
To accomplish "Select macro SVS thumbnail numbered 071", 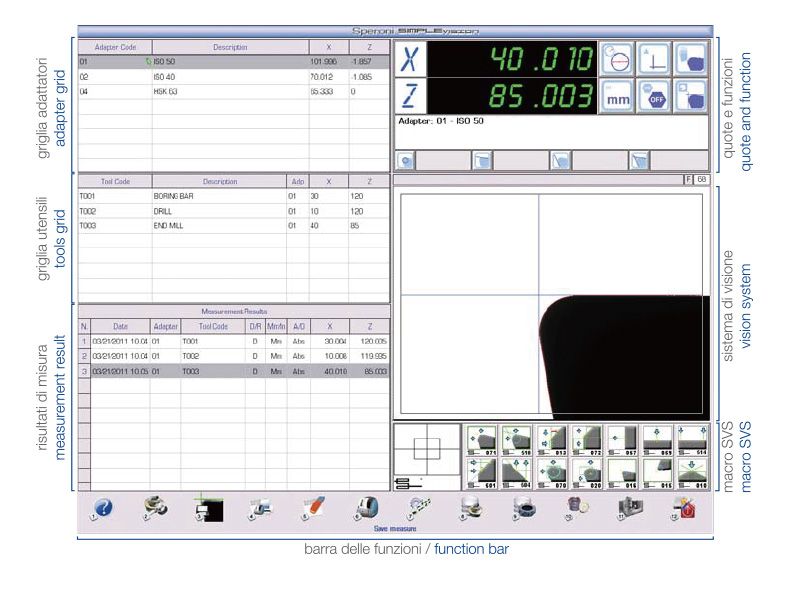I will click(x=481, y=440).
